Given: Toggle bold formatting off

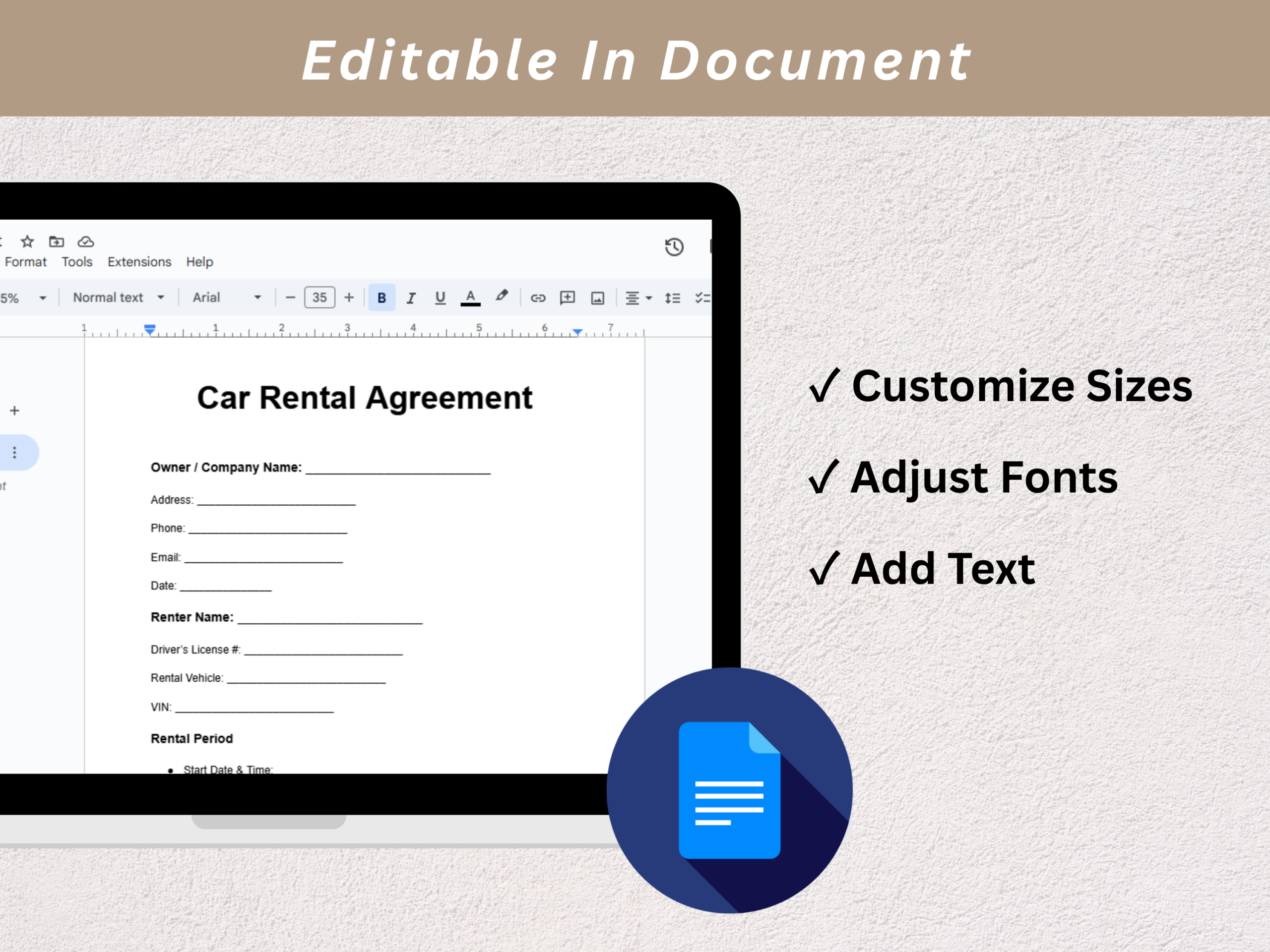Looking at the screenshot, I should pyautogui.click(x=381, y=298).
